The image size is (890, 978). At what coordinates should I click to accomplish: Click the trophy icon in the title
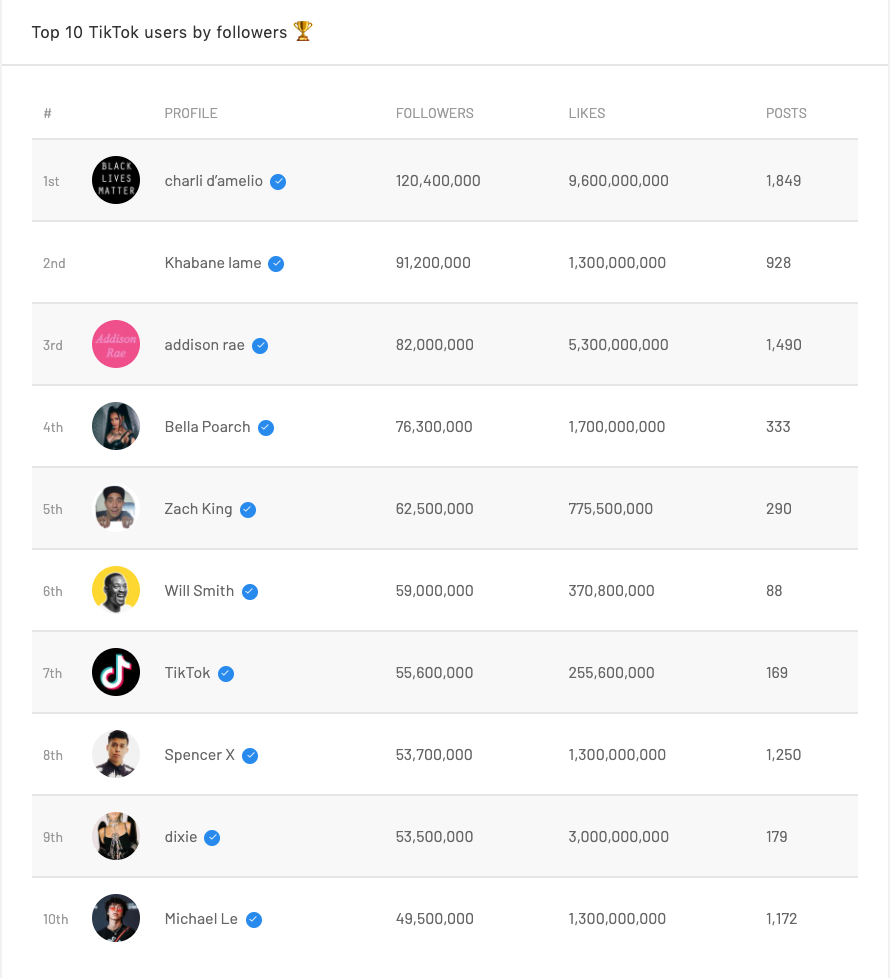coord(303,31)
